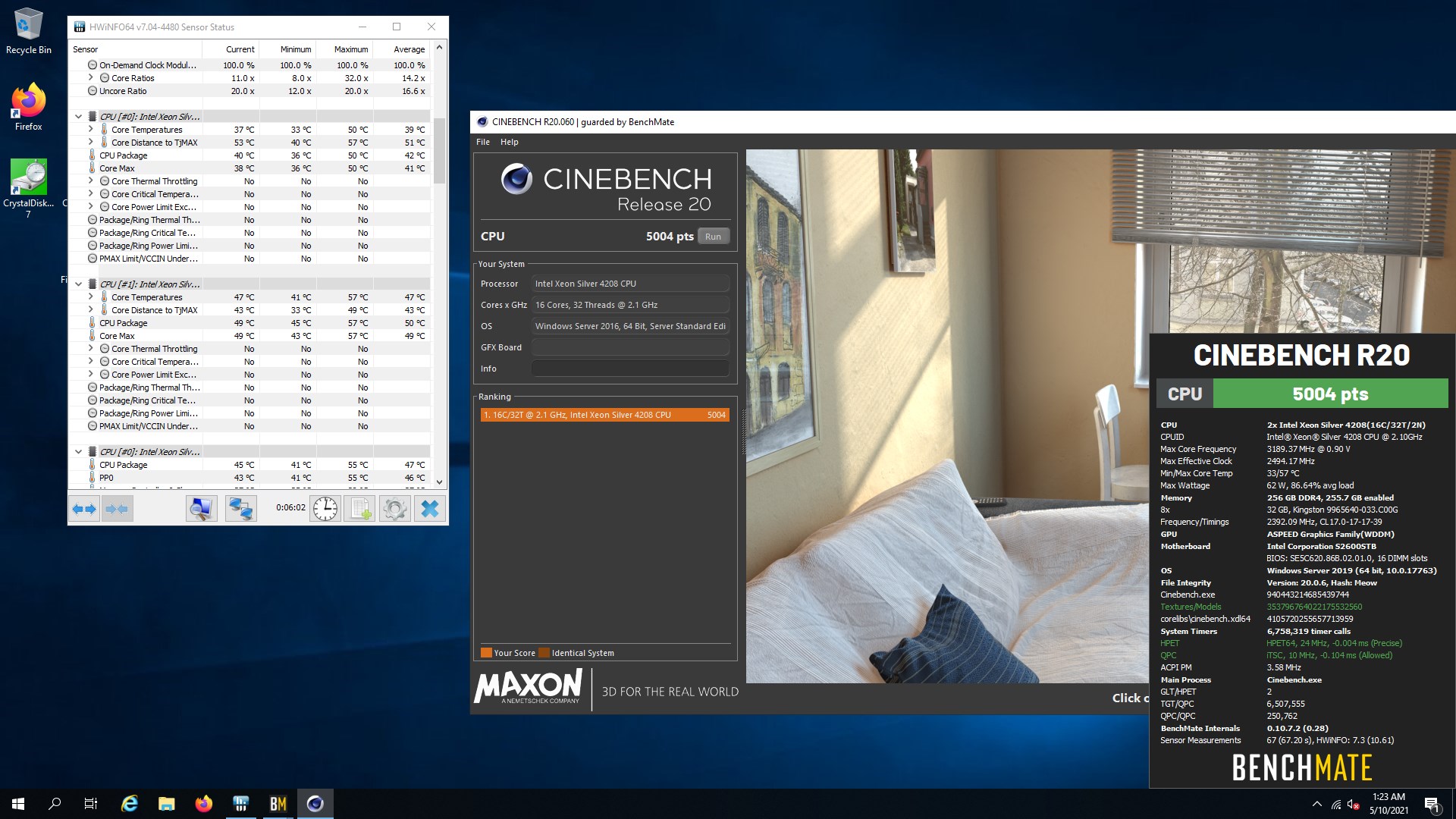Click the Current column header
The height and width of the screenshot is (819, 1456).
(x=231, y=49)
